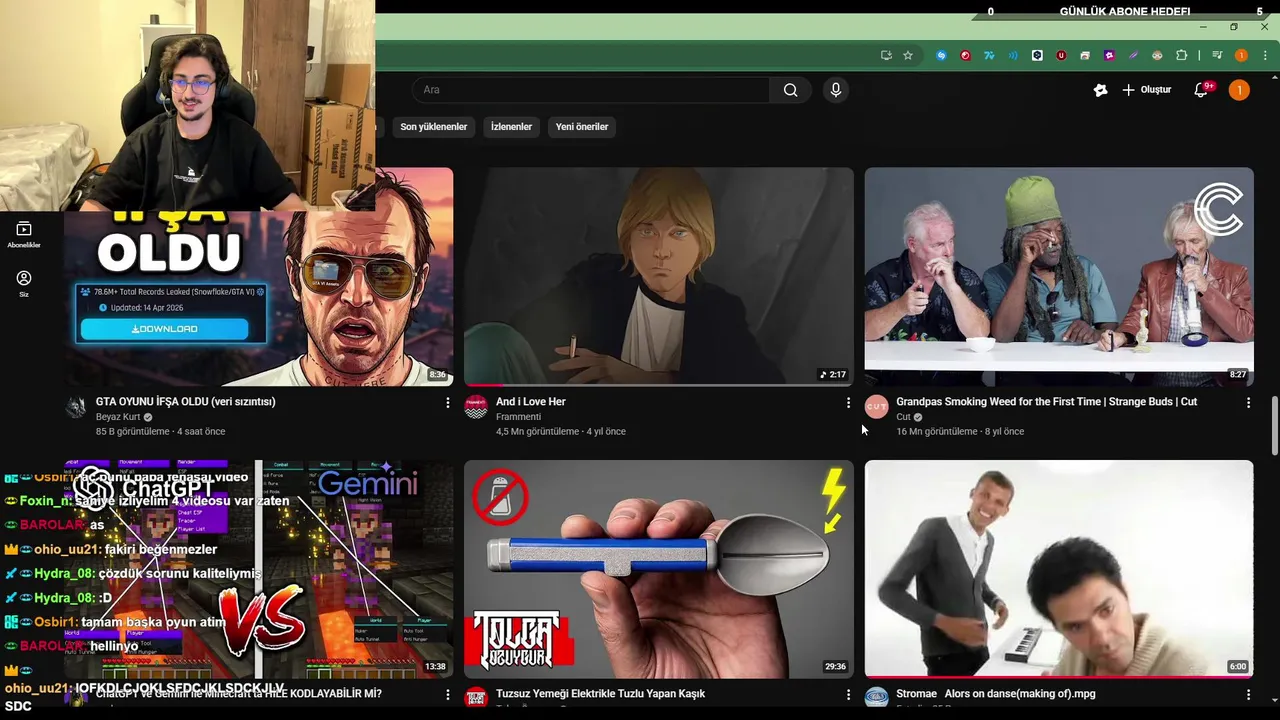Open the orange YouTube account avatar menu
The height and width of the screenshot is (720, 1280).
(x=1239, y=90)
